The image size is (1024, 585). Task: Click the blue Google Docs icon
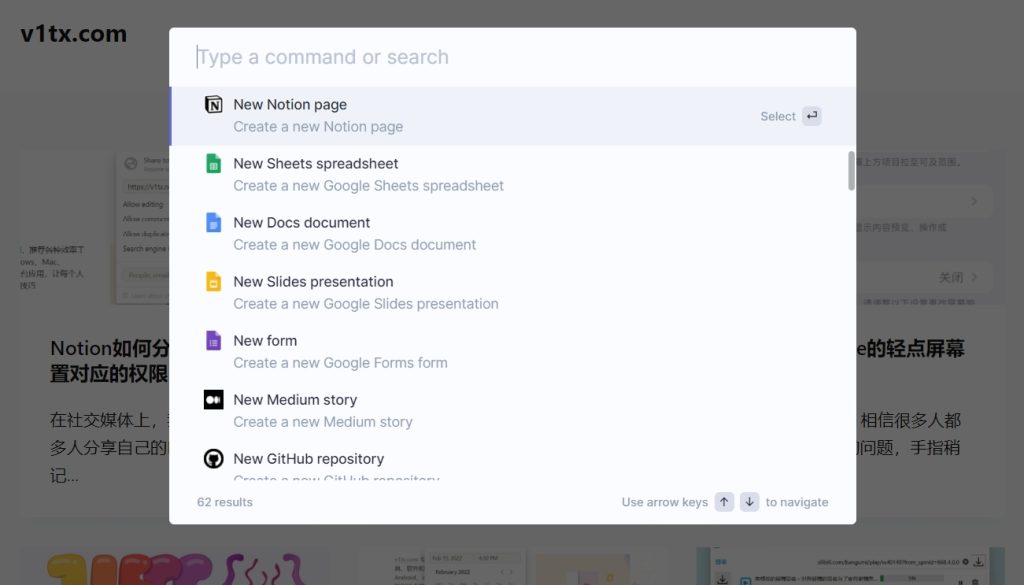click(214, 223)
